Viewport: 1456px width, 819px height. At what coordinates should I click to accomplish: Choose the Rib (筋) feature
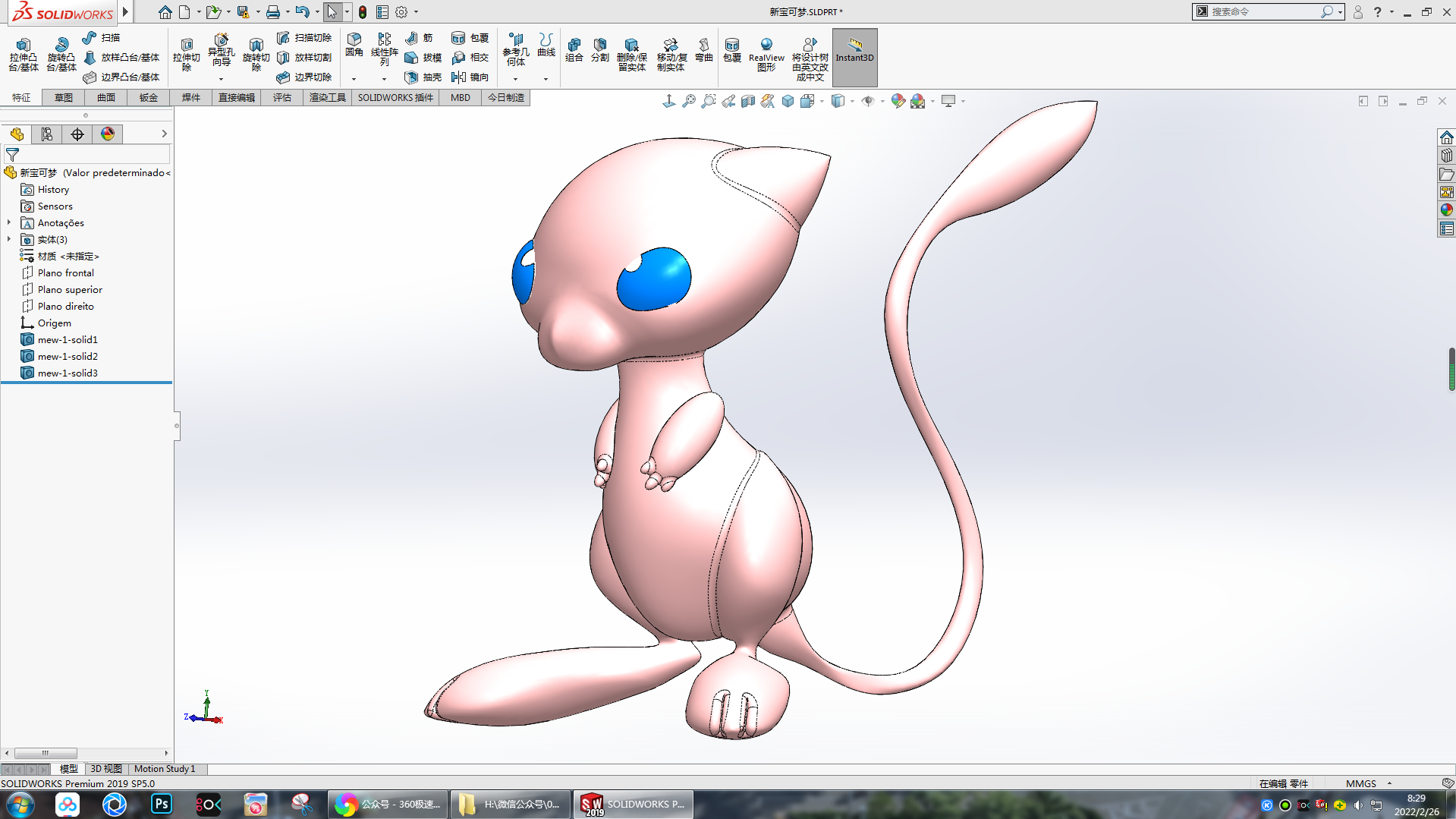[419, 37]
